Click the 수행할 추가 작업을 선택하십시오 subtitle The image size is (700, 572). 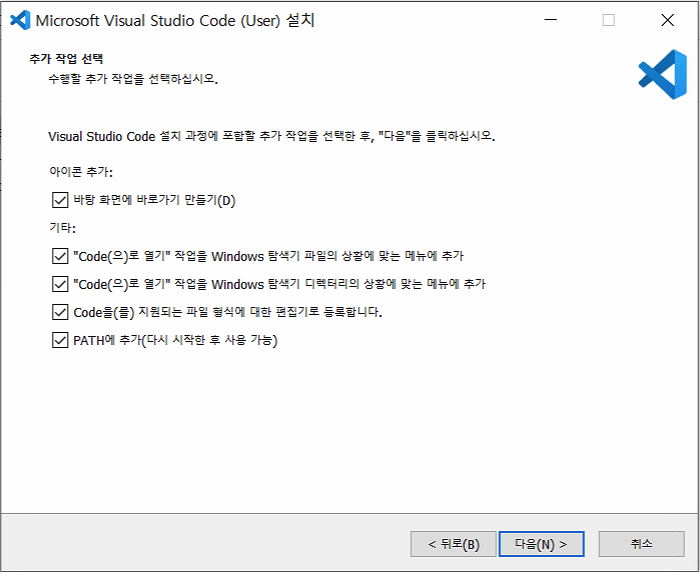[x=133, y=78]
